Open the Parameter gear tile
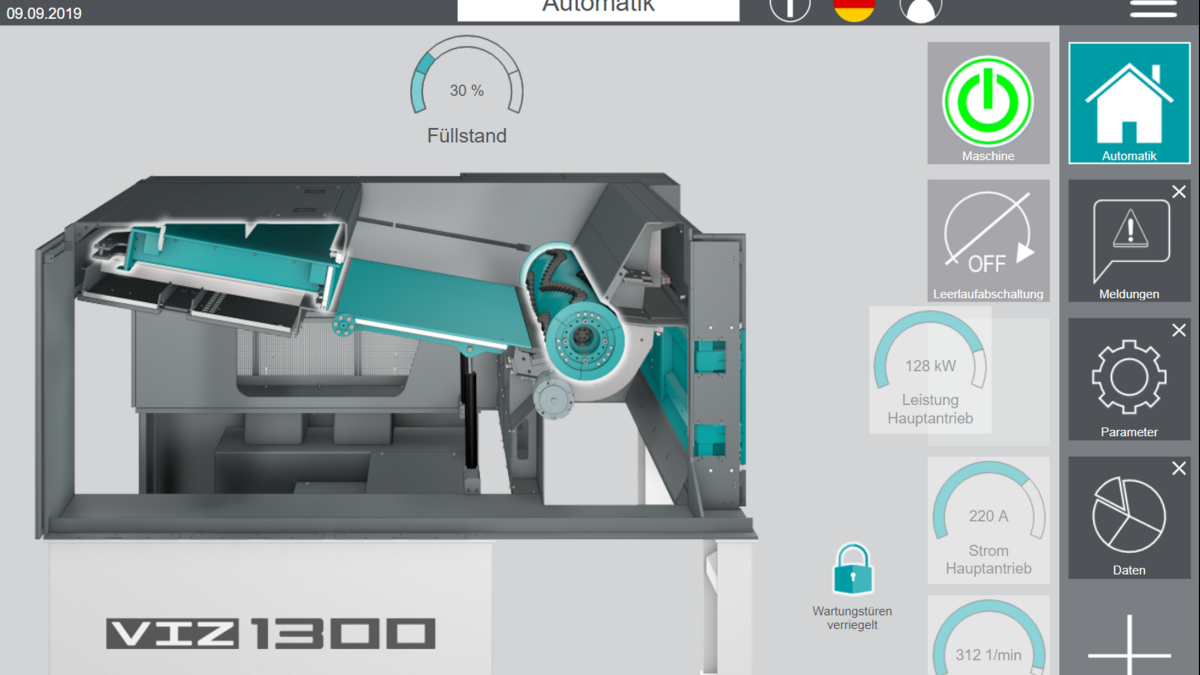This screenshot has width=1200, height=675. (1129, 379)
